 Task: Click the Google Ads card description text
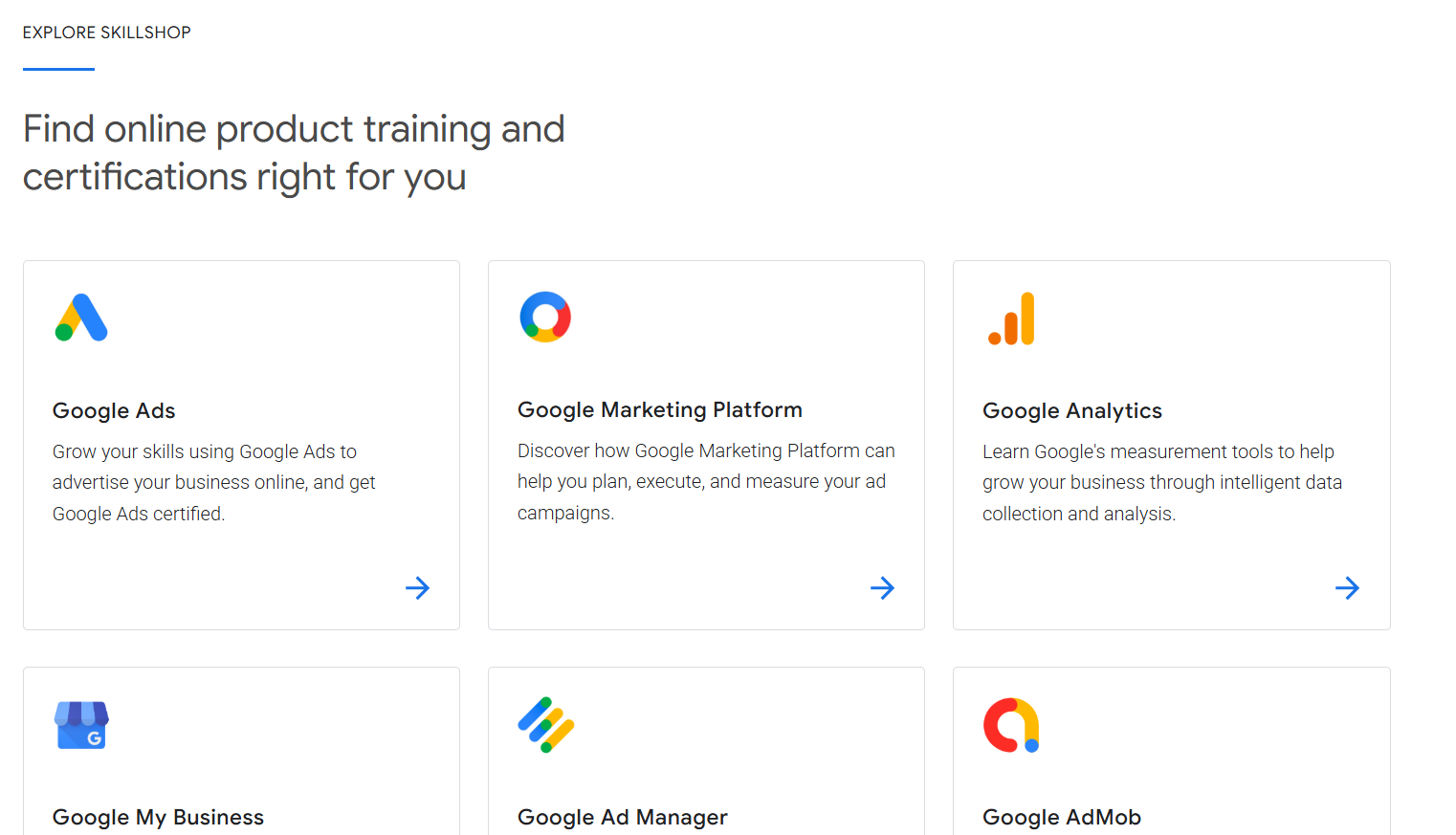(212, 482)
